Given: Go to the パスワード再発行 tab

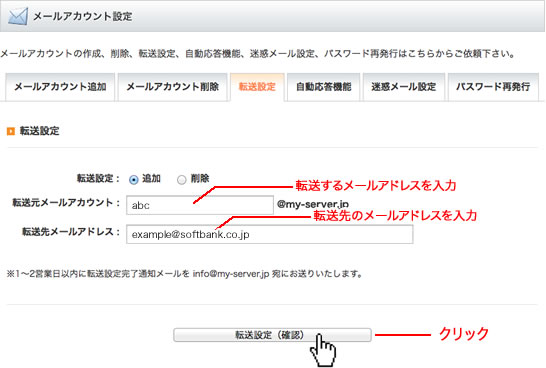Looking at the screenshot, I should 493,87.
